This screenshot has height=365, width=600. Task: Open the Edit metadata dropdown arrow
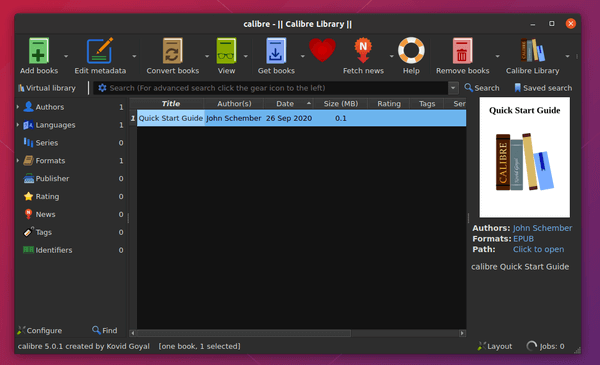(134, 56)
